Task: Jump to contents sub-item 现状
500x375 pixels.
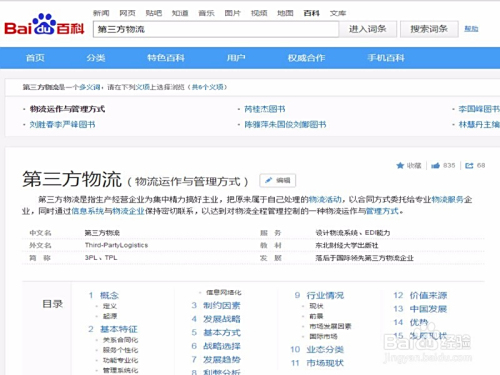Action: coord(316,306)
